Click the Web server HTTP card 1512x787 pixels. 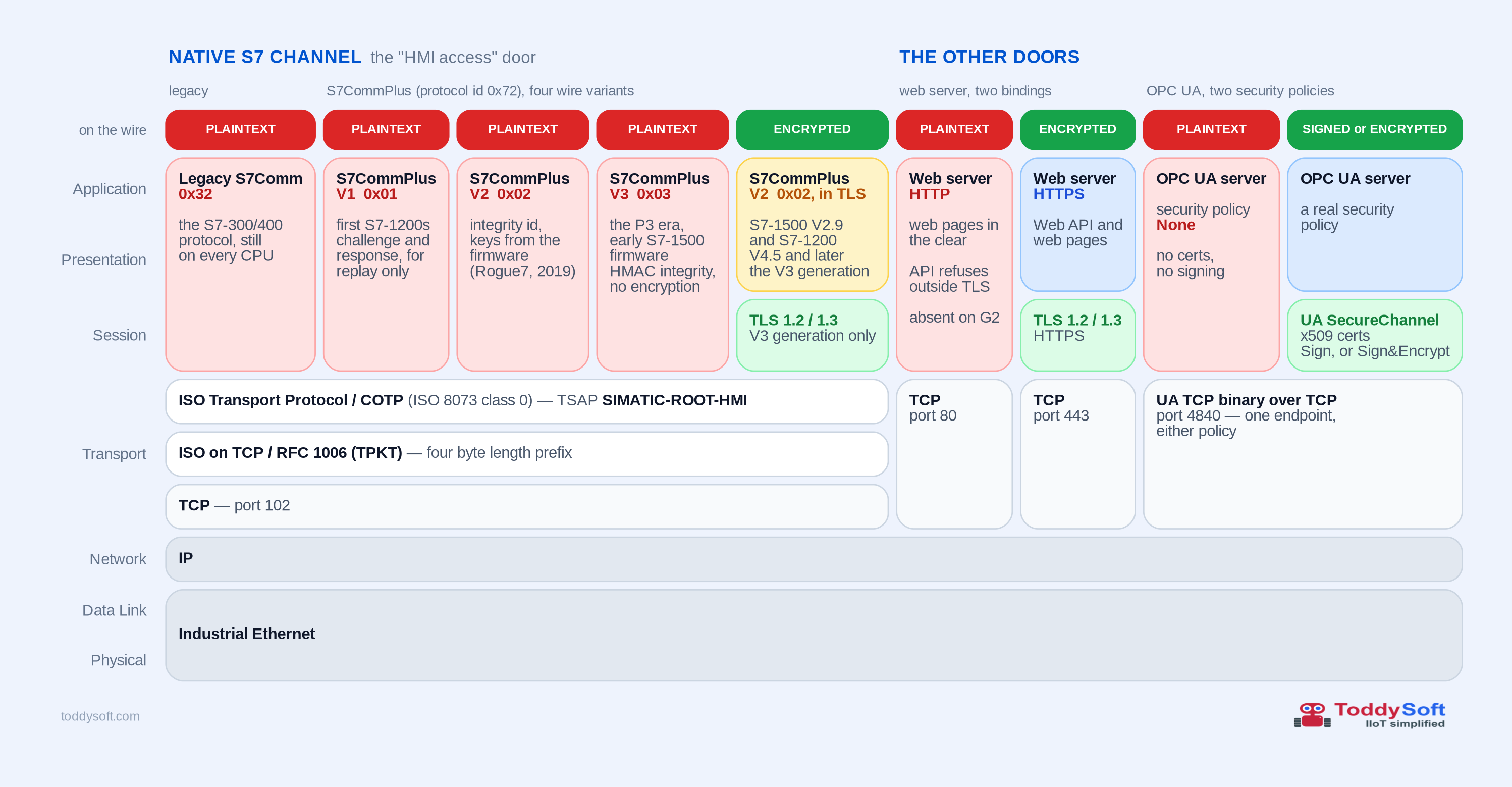click(x=954, y=265)
